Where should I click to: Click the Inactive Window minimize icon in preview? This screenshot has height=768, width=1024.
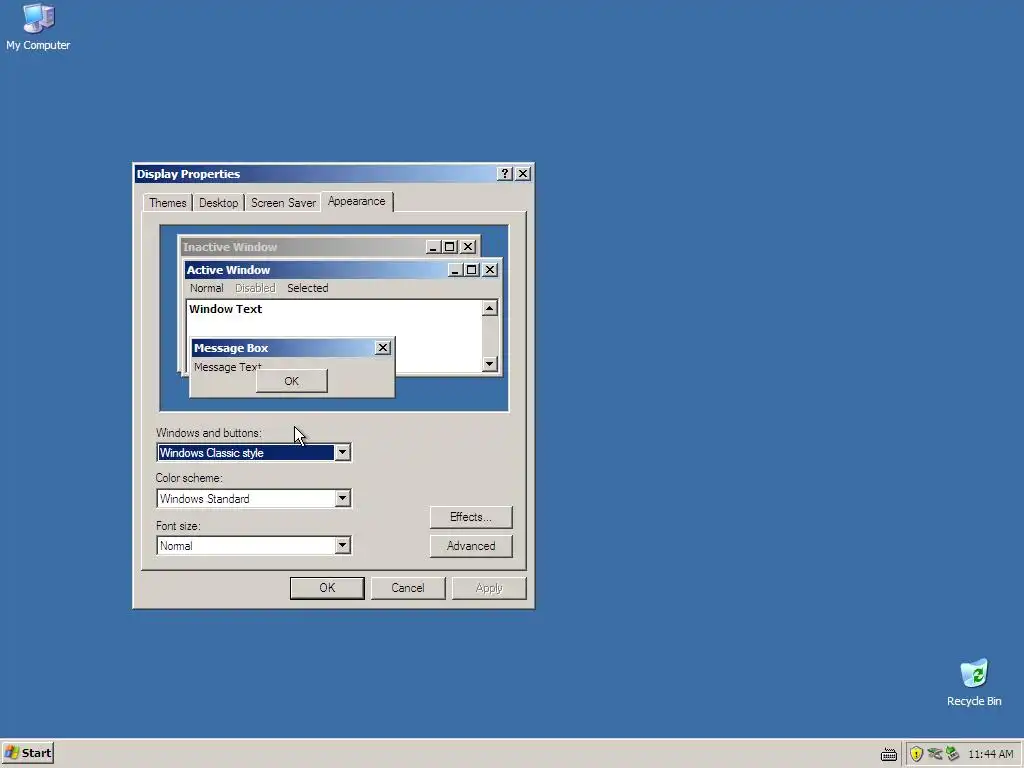434,247
